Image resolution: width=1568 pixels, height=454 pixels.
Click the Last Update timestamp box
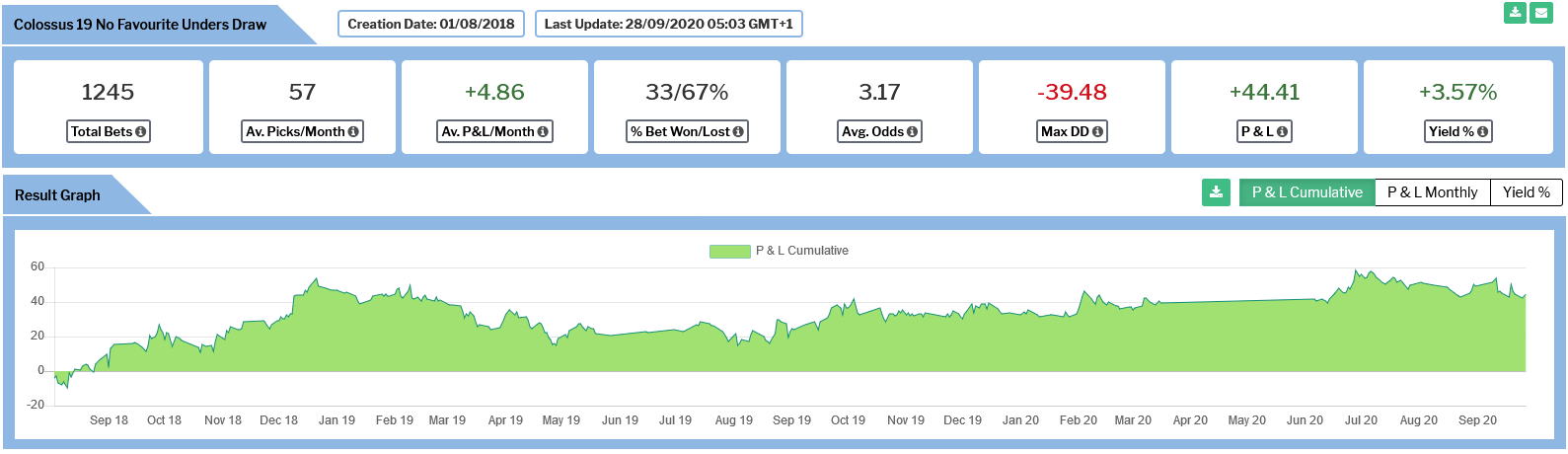[x=669, y=24]
